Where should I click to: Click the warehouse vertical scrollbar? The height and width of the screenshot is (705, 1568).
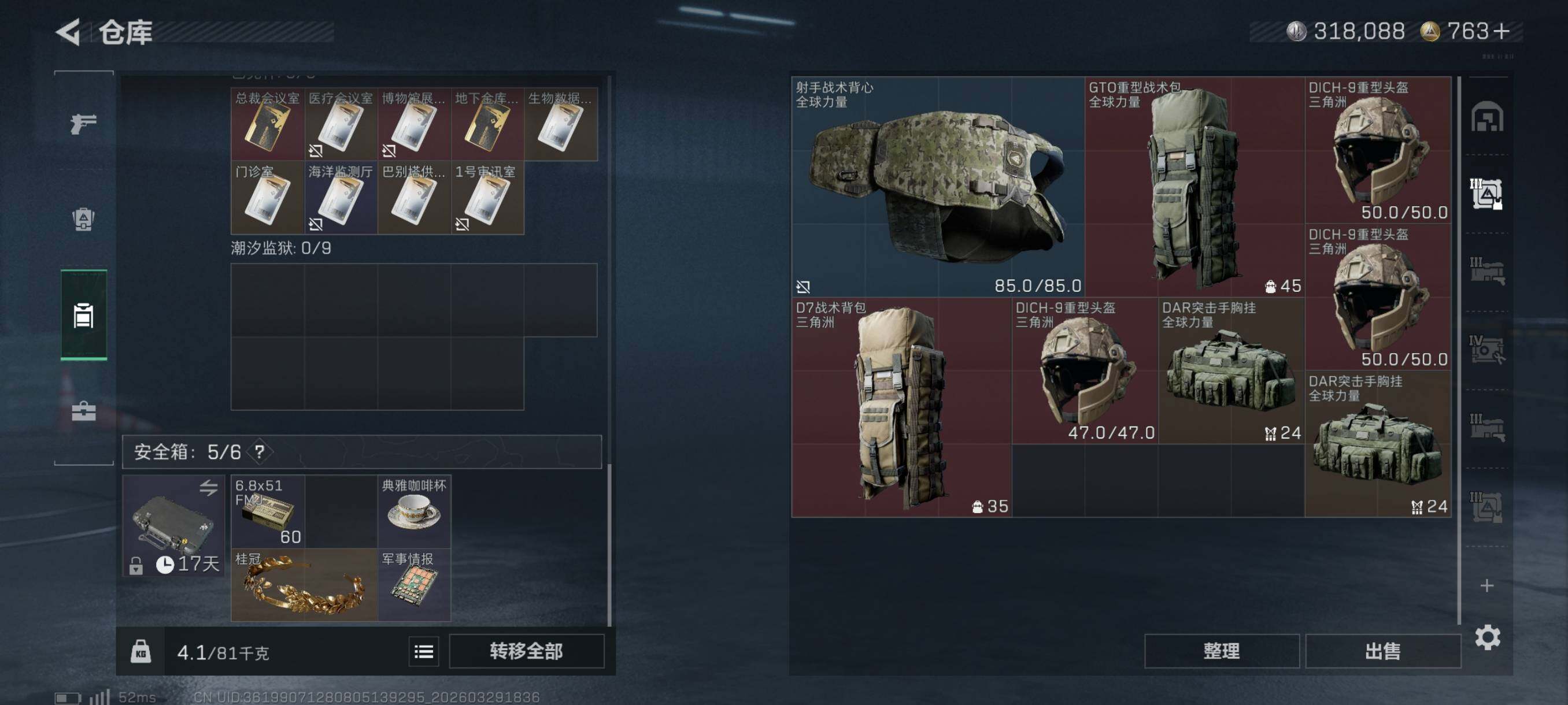click(x=1459, y=350)
